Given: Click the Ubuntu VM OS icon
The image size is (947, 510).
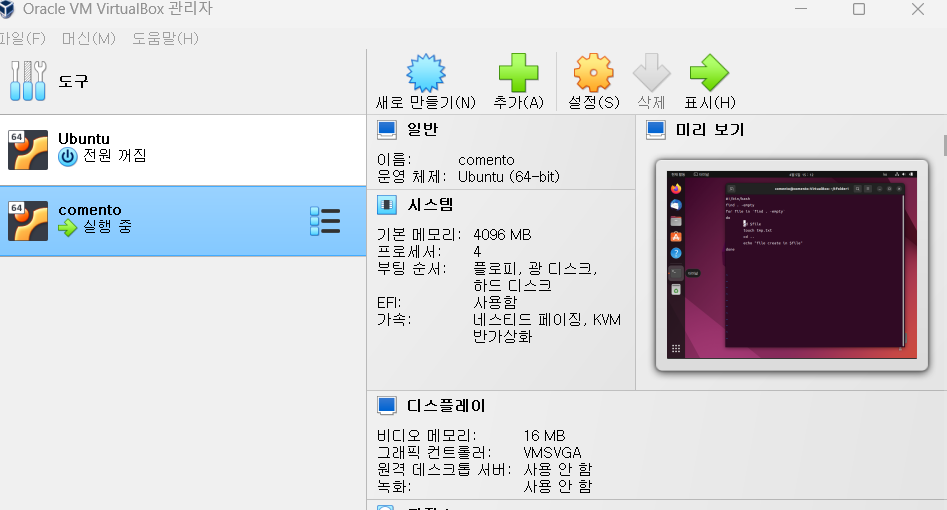Looking at the screenshot, I should 28,150.
